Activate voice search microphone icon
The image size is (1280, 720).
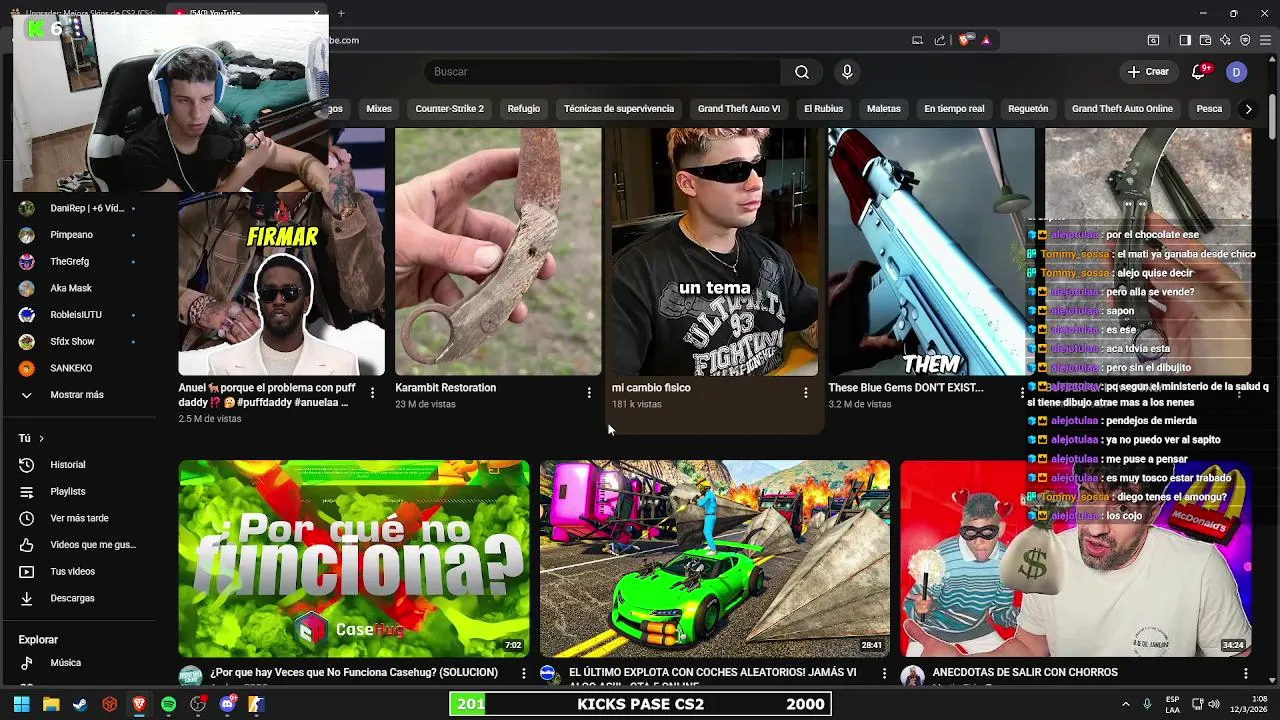(x=847, y=72)
